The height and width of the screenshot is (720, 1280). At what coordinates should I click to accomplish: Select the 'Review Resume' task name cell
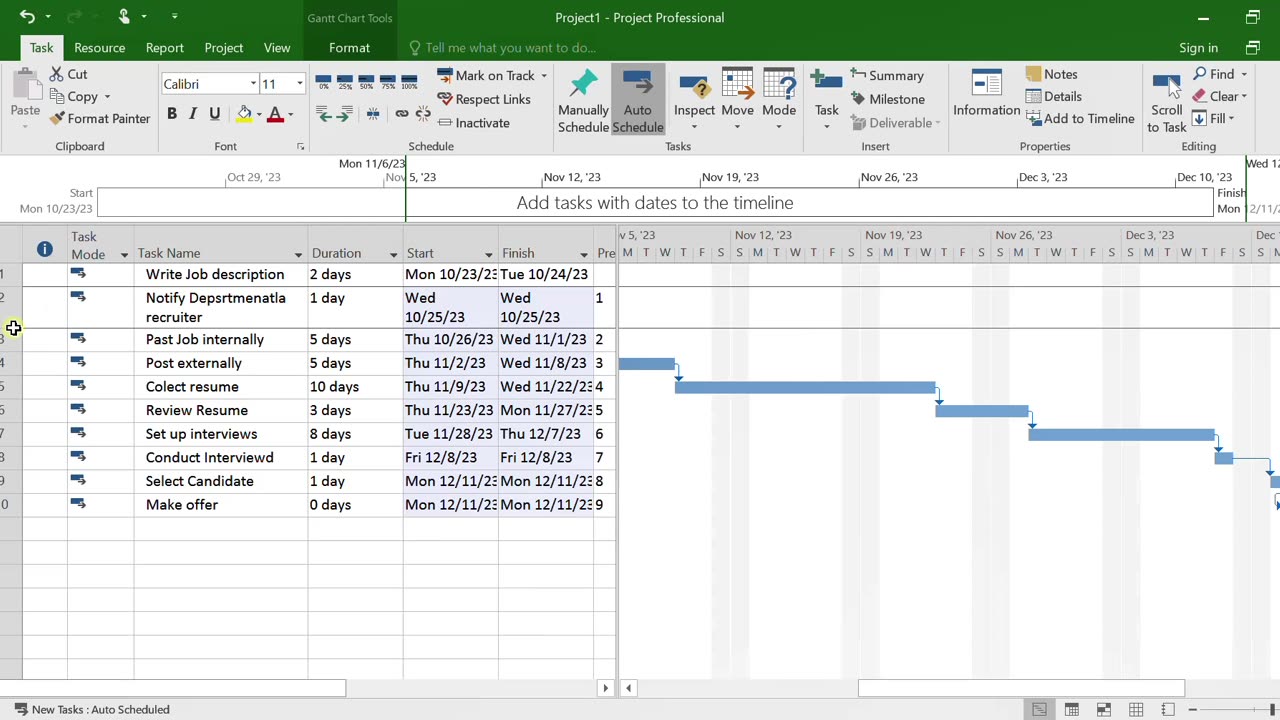221,410
